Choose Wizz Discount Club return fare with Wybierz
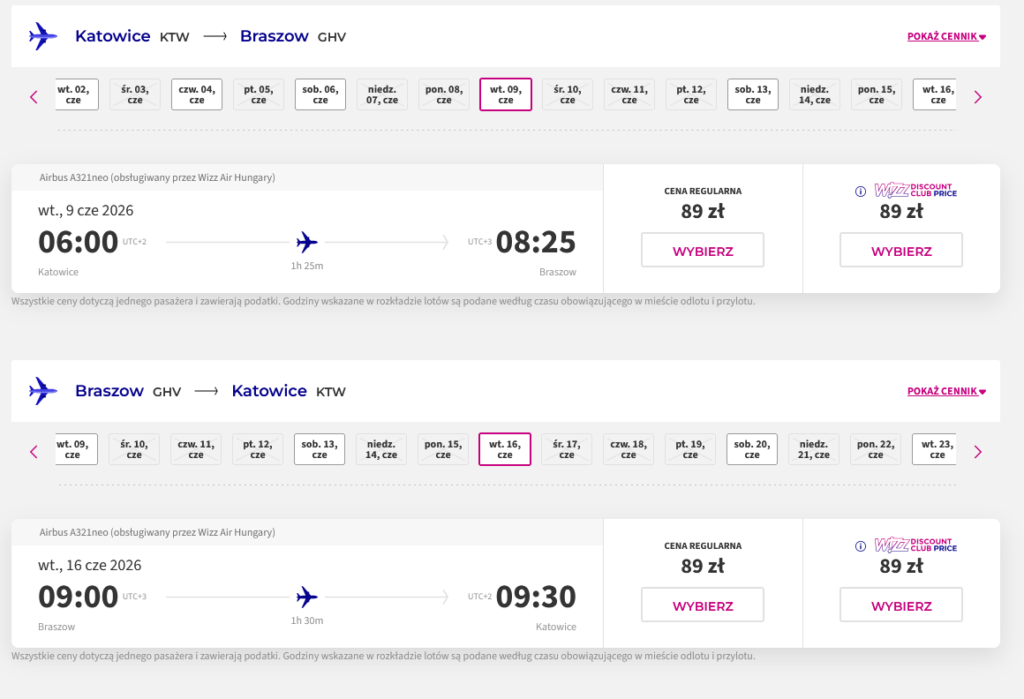The height and width of the screenshot is (699, 1024). [901, 606]
